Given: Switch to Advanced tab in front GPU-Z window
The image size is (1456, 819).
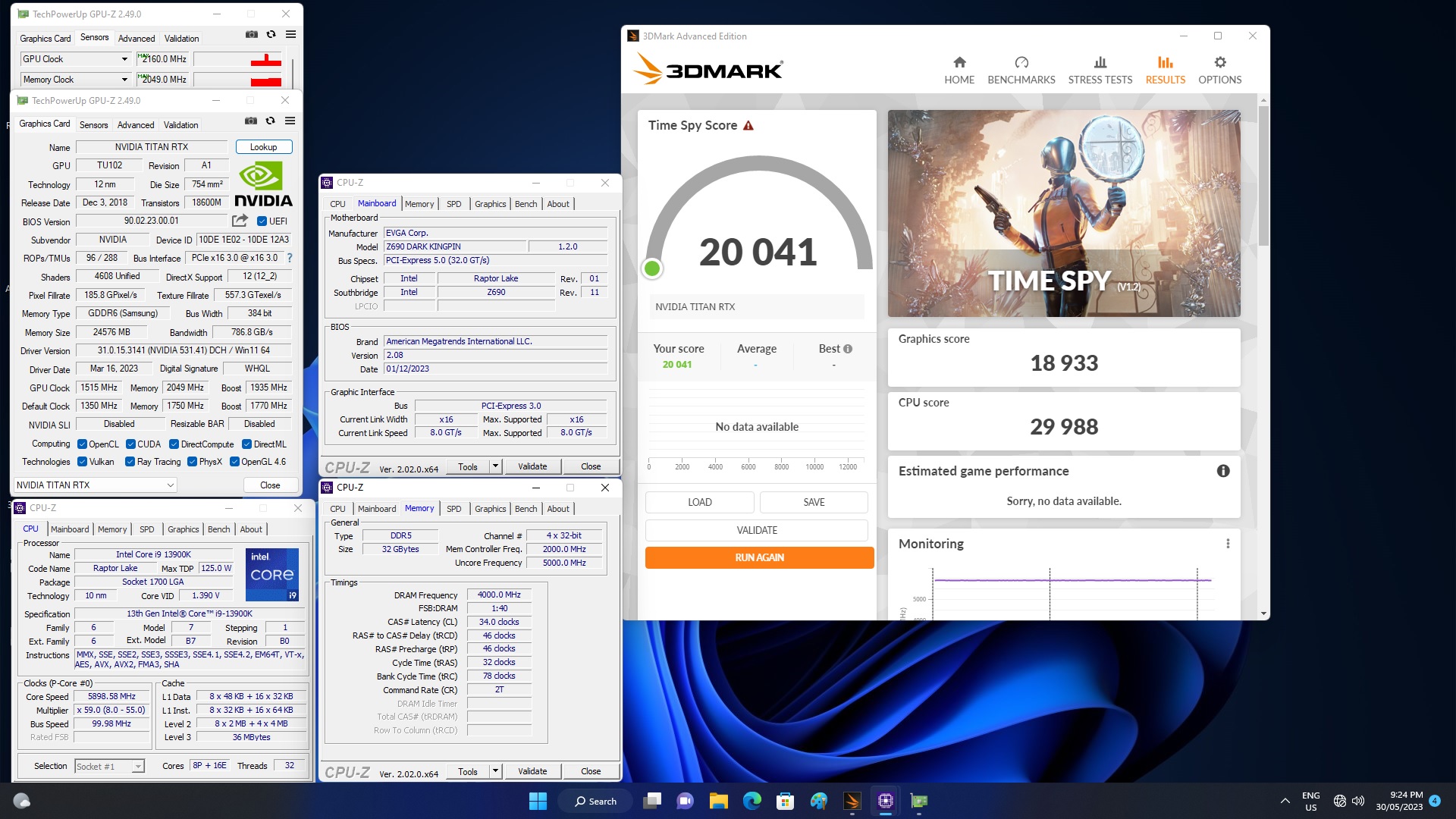Looking at the screenshot, I should 136,125.
